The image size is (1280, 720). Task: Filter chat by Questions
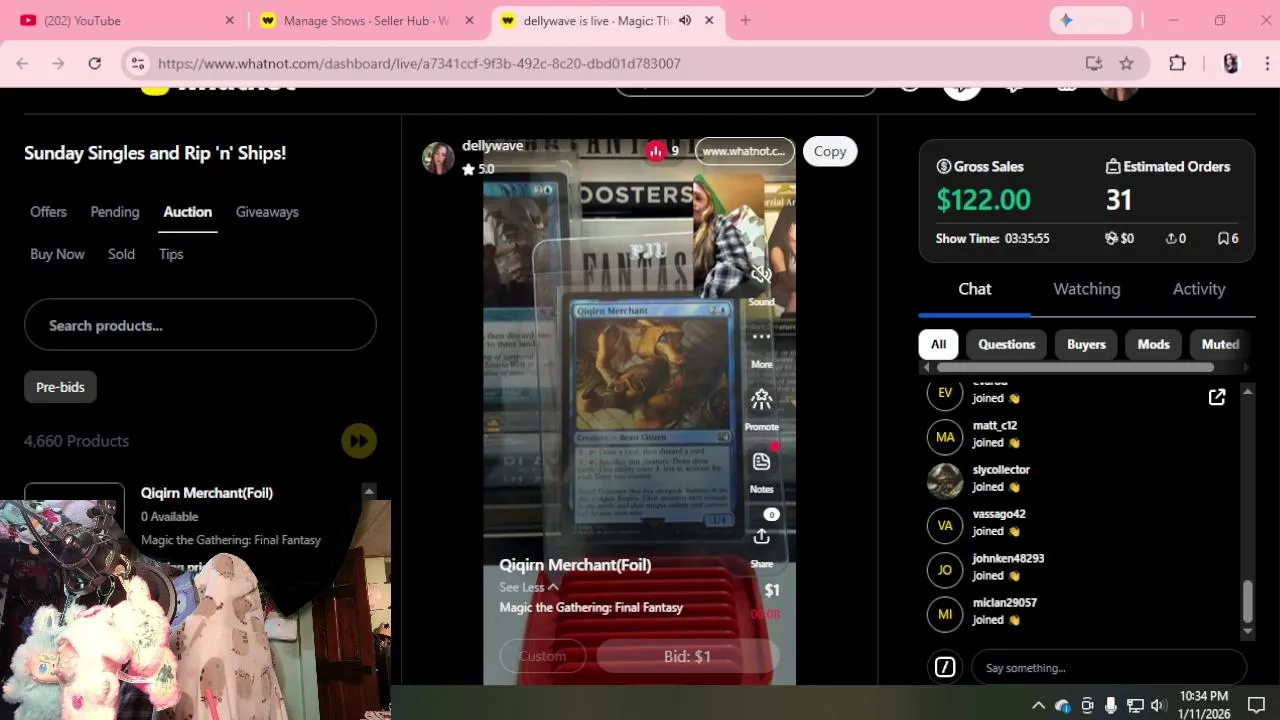[1006, 344]
